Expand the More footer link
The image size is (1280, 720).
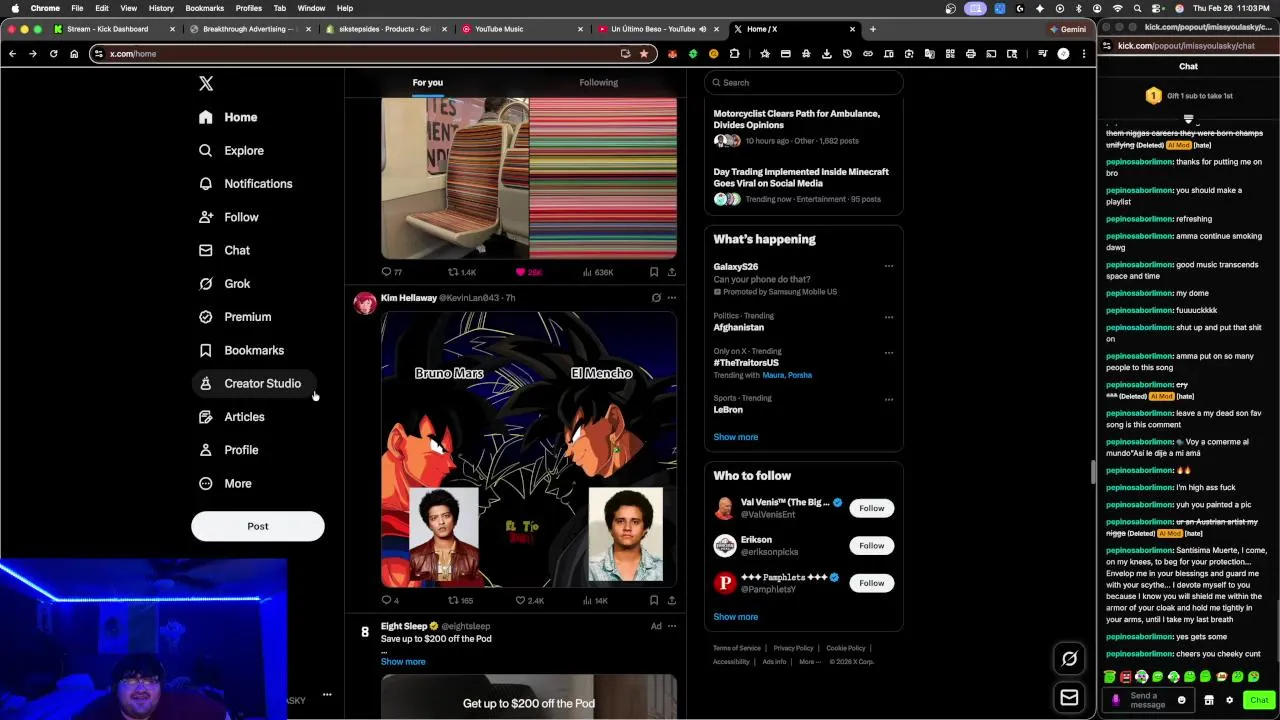(x=809, y=662)
